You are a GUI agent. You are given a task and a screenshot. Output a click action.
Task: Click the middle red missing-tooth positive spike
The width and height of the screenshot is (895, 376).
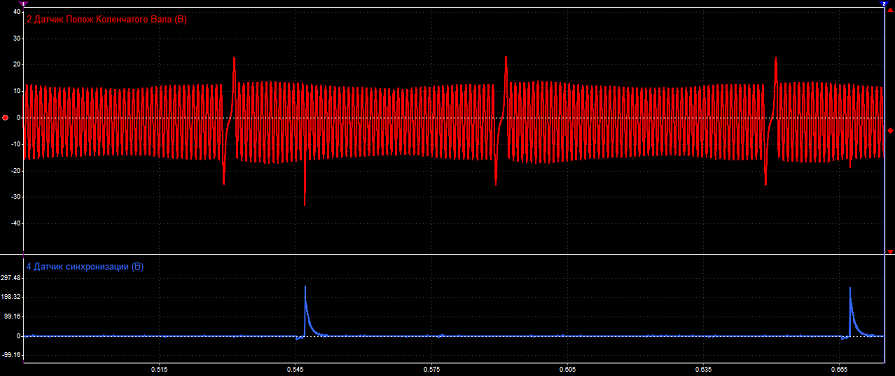(506, 57)
